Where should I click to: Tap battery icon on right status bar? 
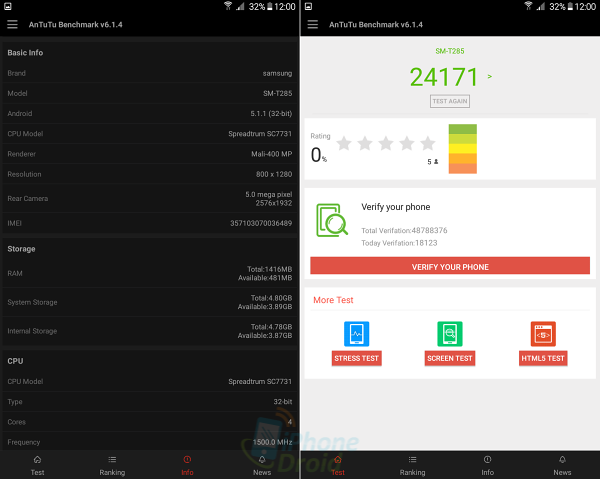pos(570,7)
